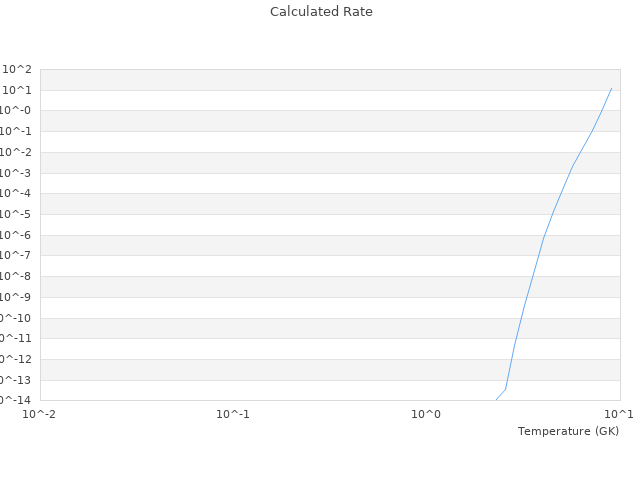Click the top end of the blue rate curve
Image resolution: width=640 pixels, height=480 pixels.
click(611, 88)
